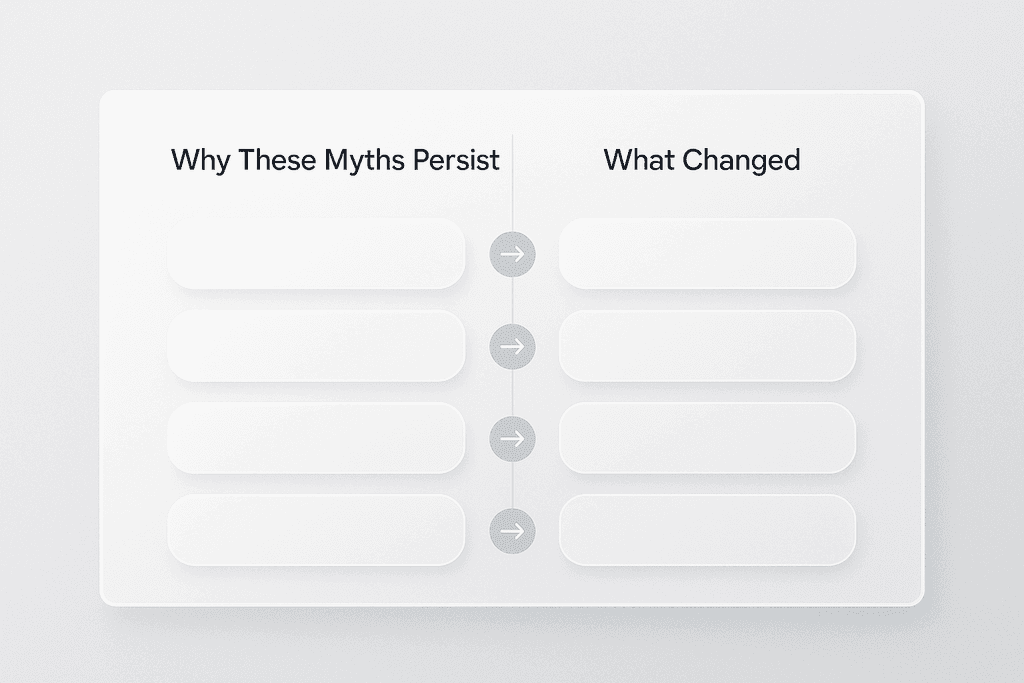1024x683 pixels.
Task: Click the arrow icon in the bottom row
Action: click(512, 531)
